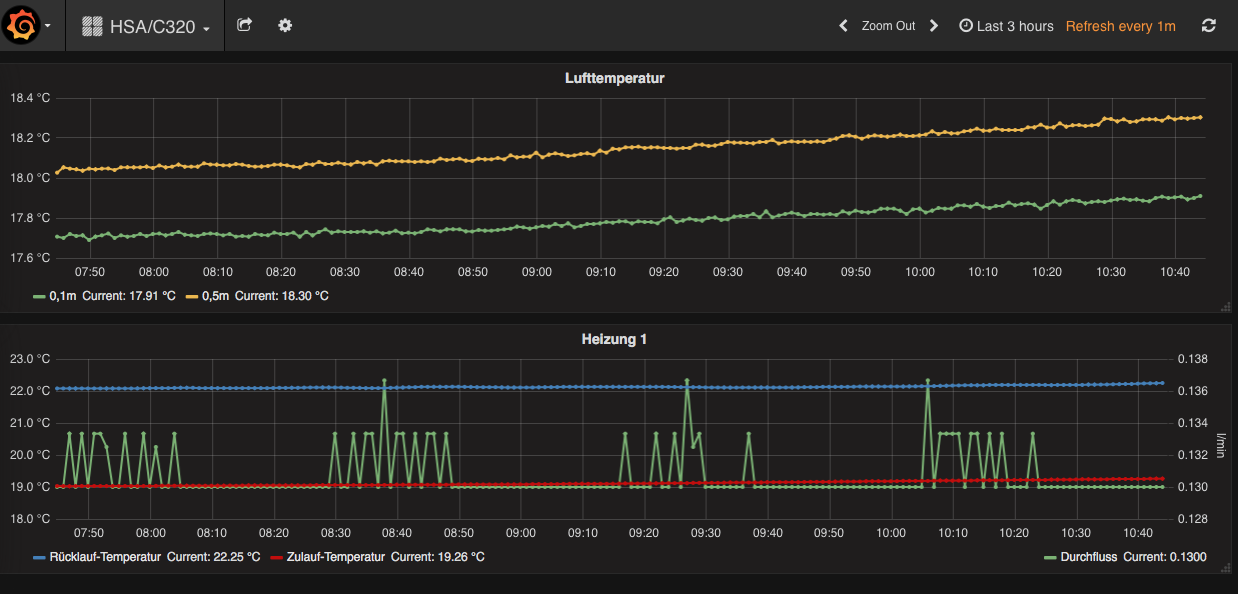The image size is (1238, 594).
Task: Click the refresh dashboard icon
Action: coord(1208,26)
